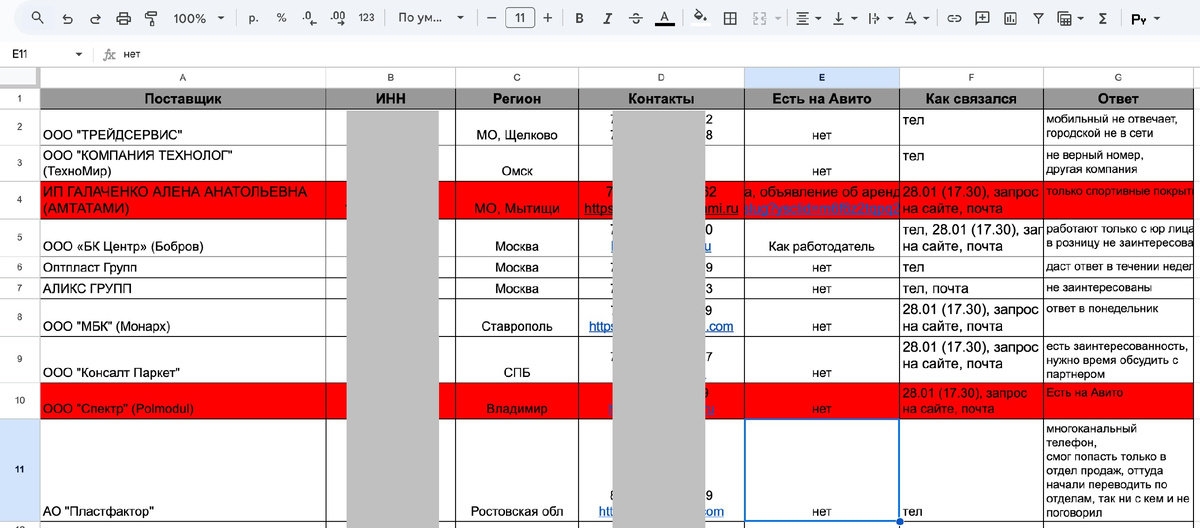This screenshot has width=1200, height=528.
Task: Toggle bold formatting
Action: tap(581, 18)
